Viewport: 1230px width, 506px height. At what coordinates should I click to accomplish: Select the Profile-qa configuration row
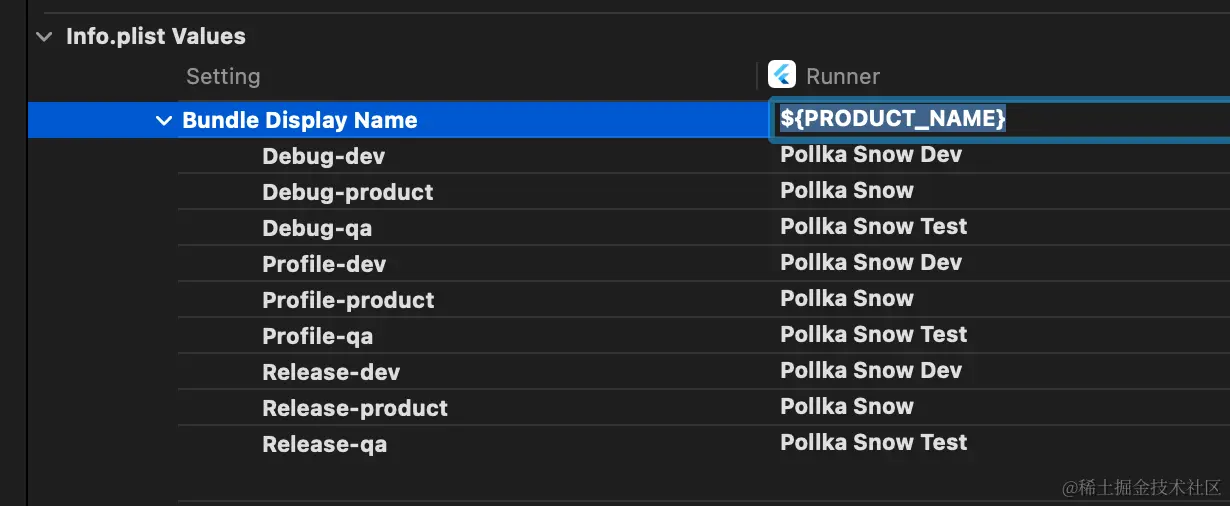click(x=317, y=337)
